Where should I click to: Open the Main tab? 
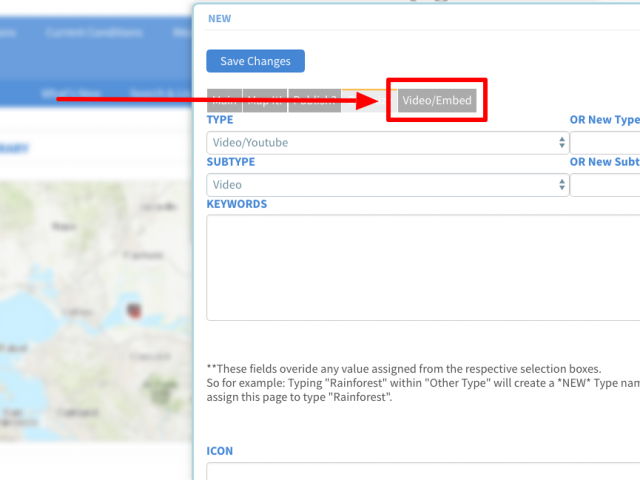[x=224, y=100]
